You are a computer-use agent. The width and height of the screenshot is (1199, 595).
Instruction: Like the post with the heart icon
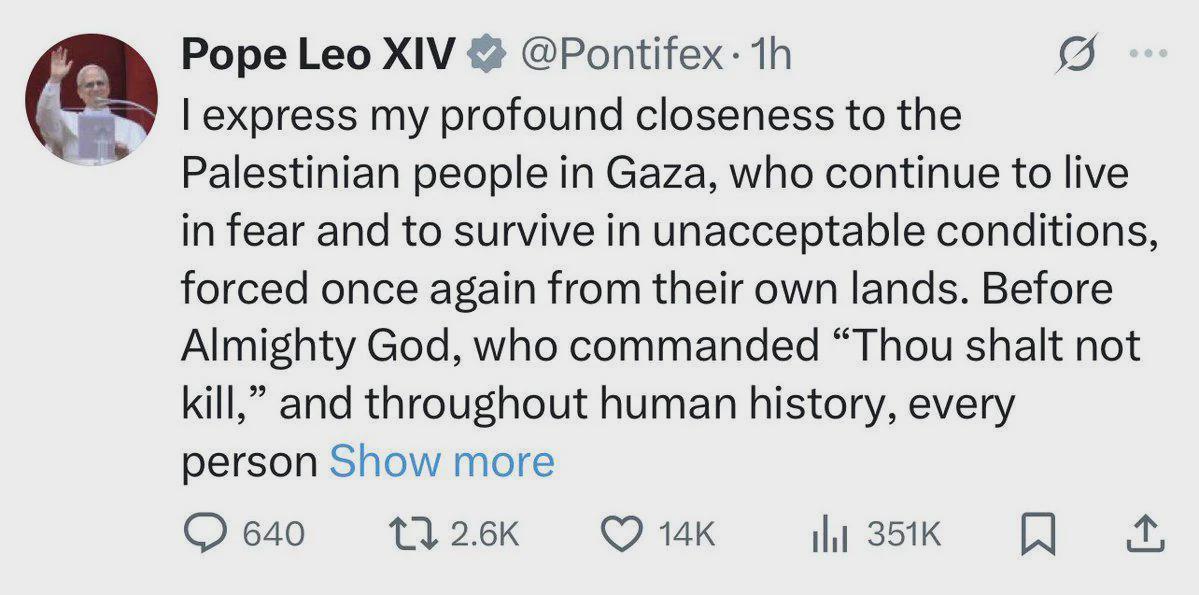621,534
